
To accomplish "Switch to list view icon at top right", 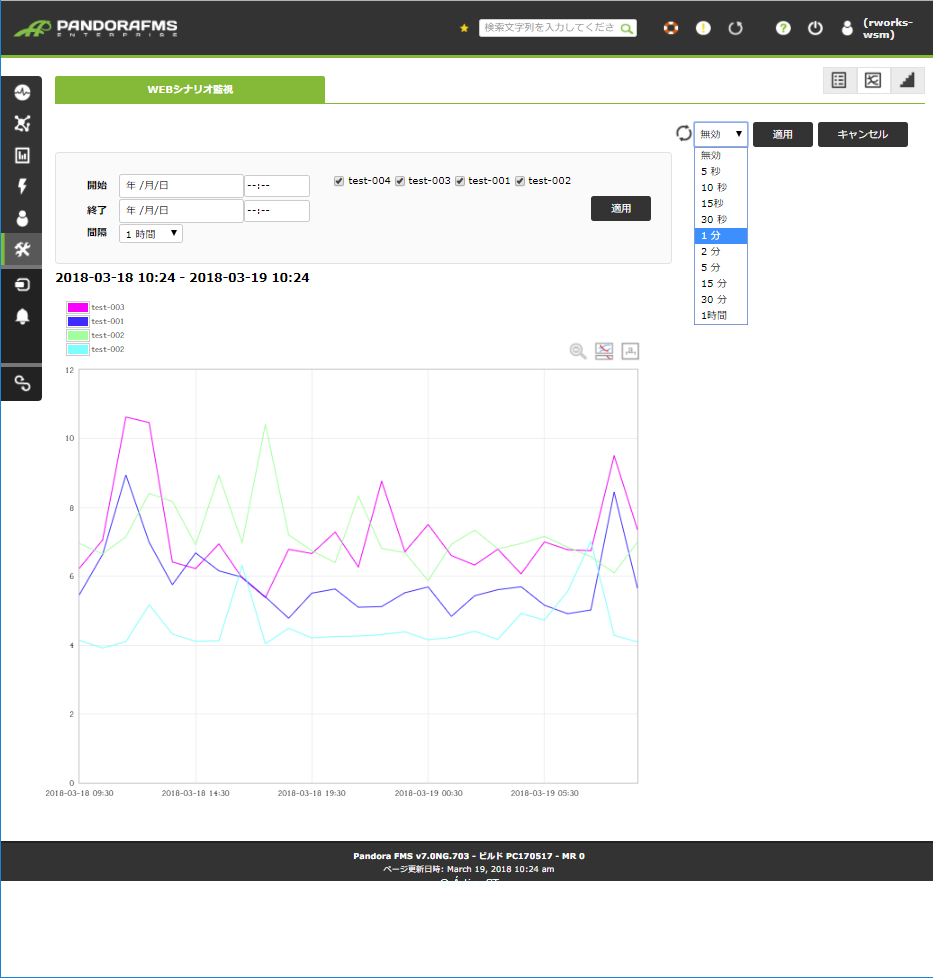I will 839,80.
